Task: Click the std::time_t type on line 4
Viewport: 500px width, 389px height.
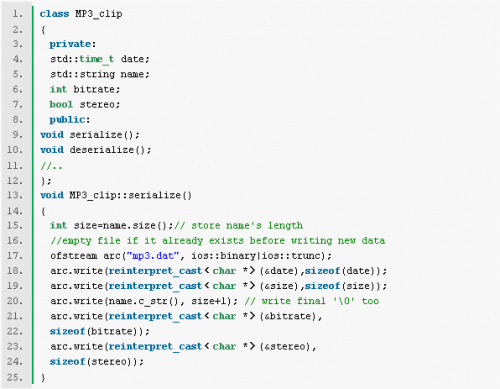Action: coord(82,59)
